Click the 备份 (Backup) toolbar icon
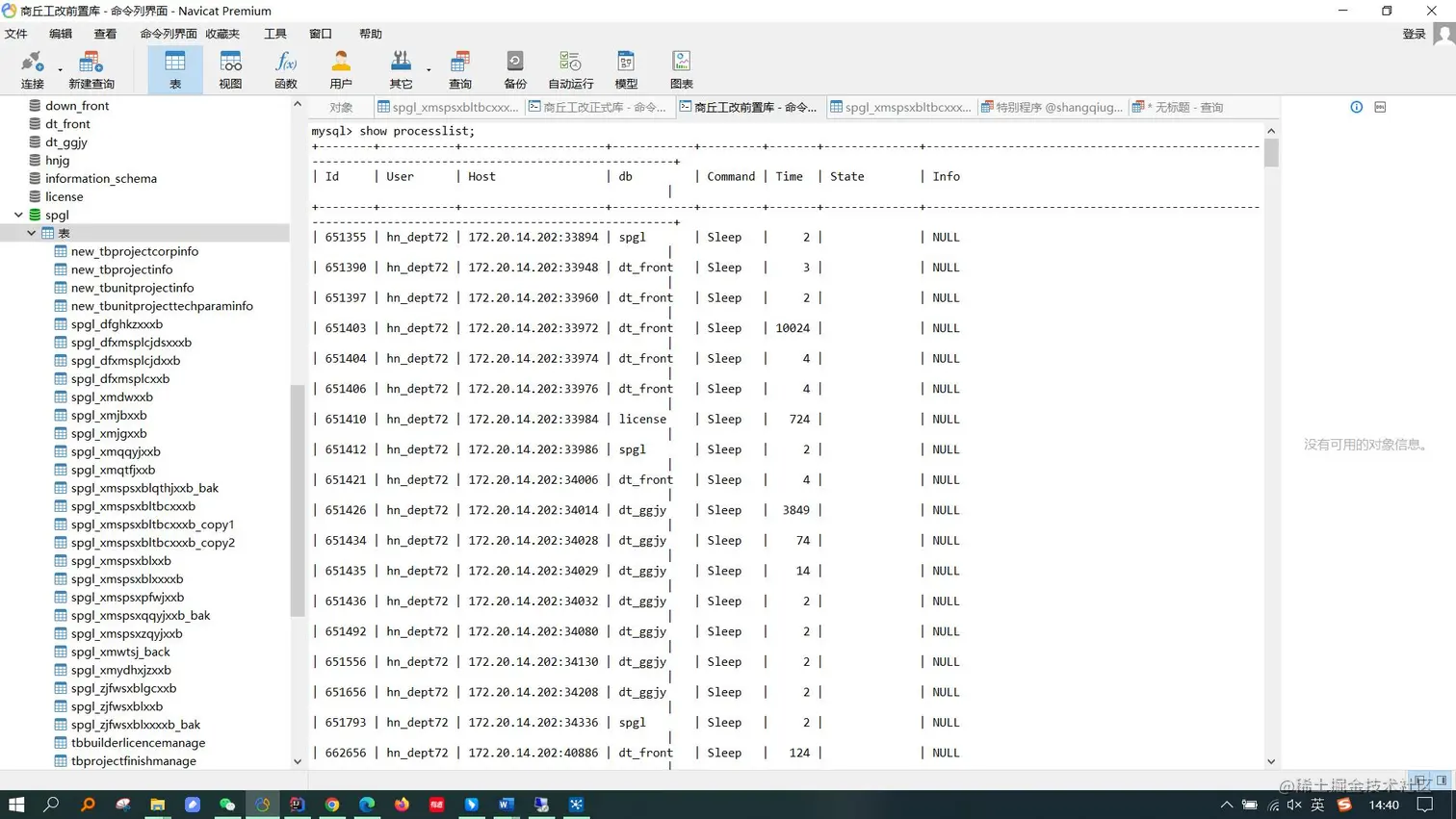1456x819 pixels. [x=515, y=69]
